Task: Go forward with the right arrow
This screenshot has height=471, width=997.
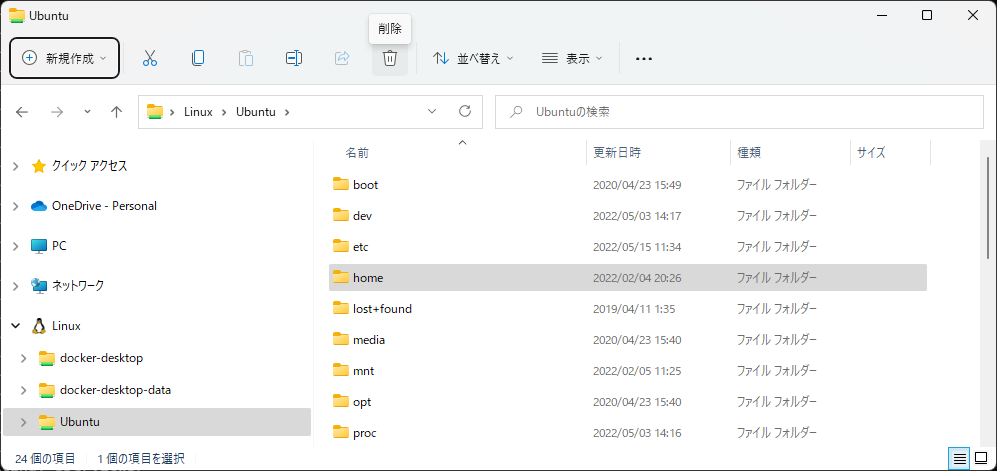Action: pyautogui.click(x=57, y=112)
